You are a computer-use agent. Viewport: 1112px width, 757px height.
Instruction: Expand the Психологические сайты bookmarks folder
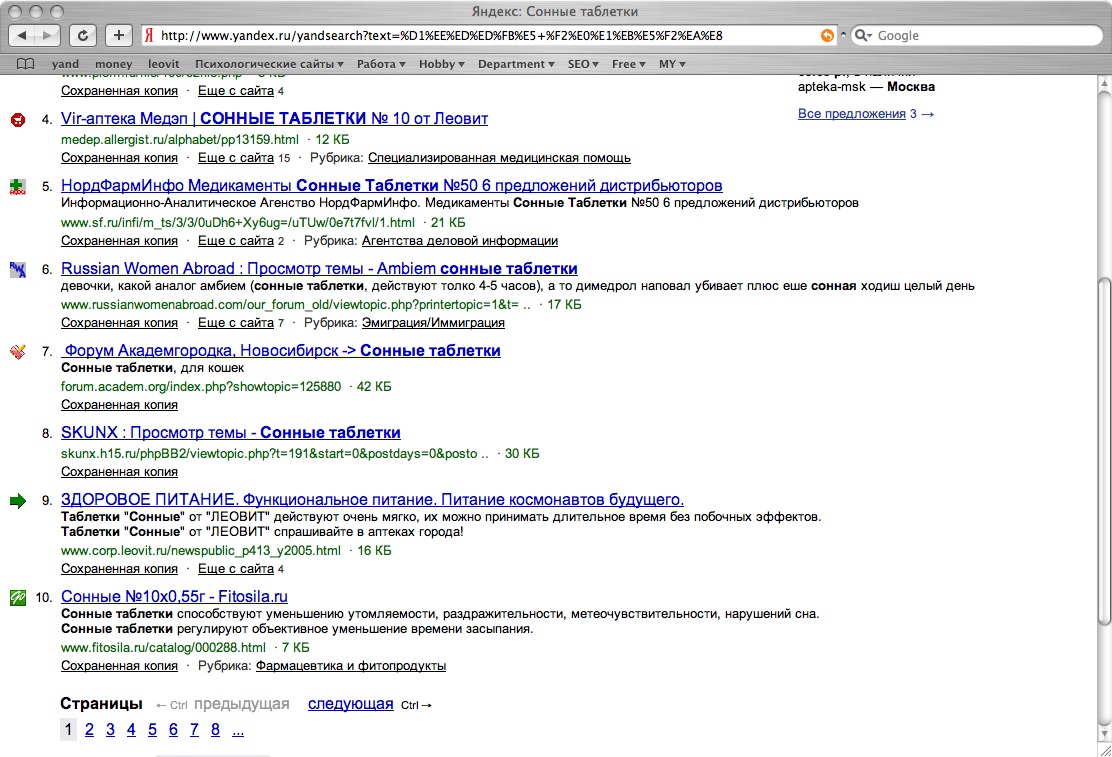[269, 64]
